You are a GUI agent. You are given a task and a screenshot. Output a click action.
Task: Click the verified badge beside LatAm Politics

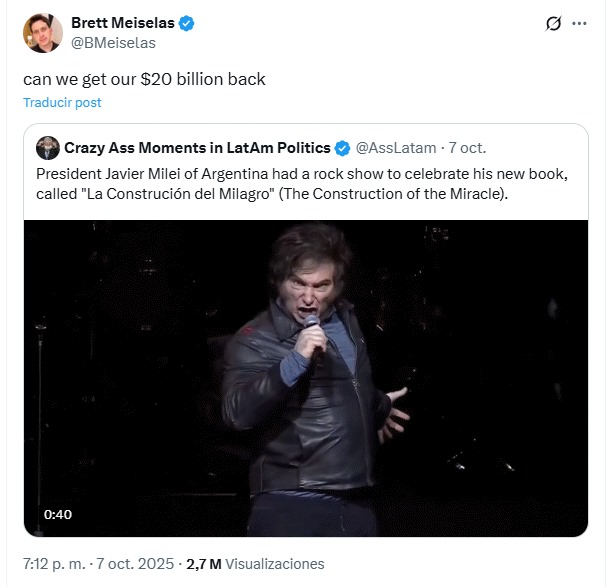(342, 148)
